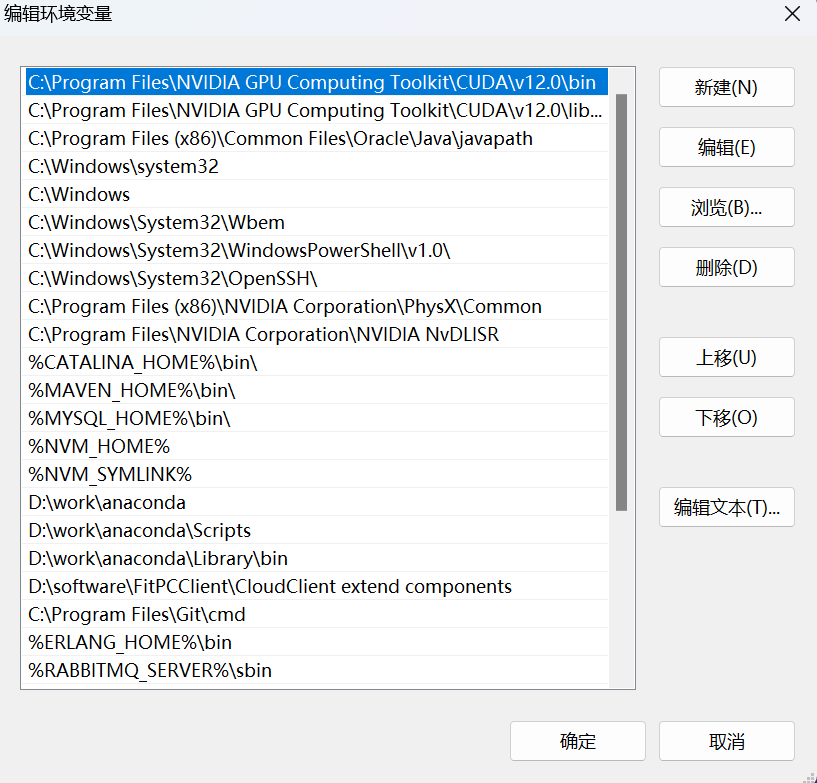Image resolution: width=817 pixels, height=783 pixels.
Task: Select the %ERLANG_HOME%\bin entry
Action: point(317,642)
